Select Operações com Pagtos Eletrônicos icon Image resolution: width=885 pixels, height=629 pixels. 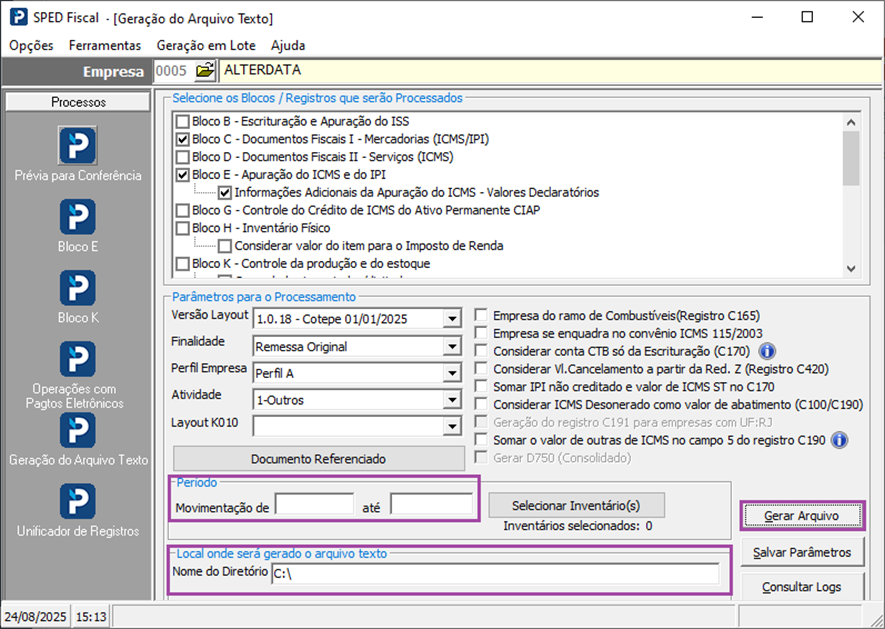[77, 360]
